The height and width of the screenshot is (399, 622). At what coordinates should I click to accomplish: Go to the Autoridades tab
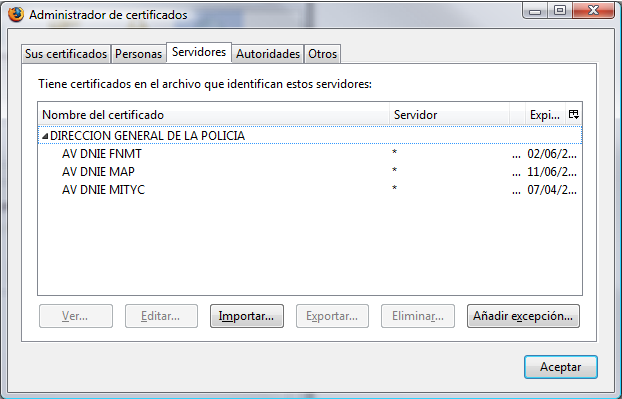(268, 54)
